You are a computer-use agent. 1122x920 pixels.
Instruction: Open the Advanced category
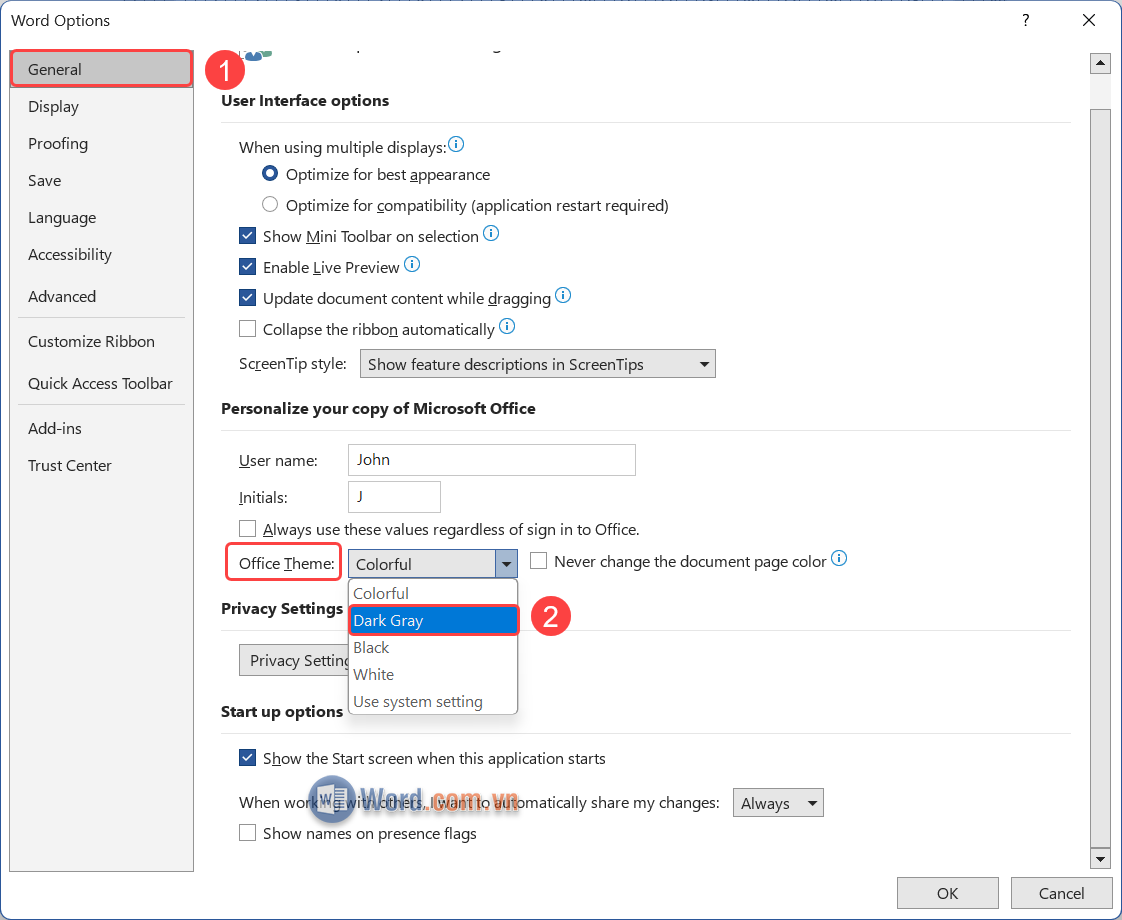(102, 297)
